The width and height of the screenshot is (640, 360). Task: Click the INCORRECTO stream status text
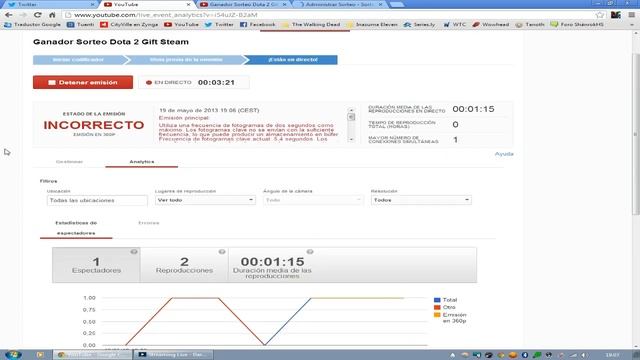tap(94, 125)
